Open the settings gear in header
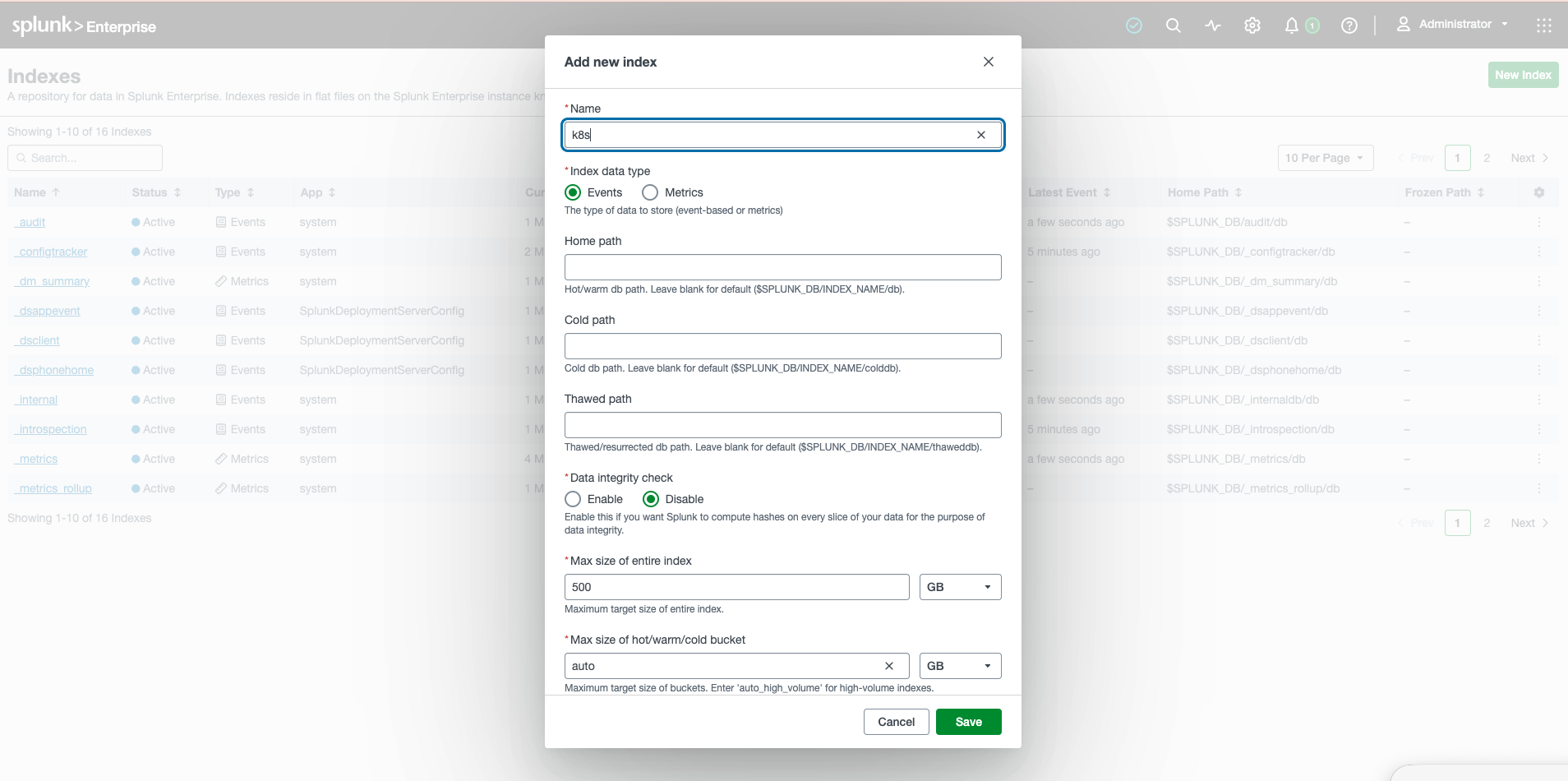Screen dimensions: 1568x781 pyautogui.click(x=1252, y=25)
